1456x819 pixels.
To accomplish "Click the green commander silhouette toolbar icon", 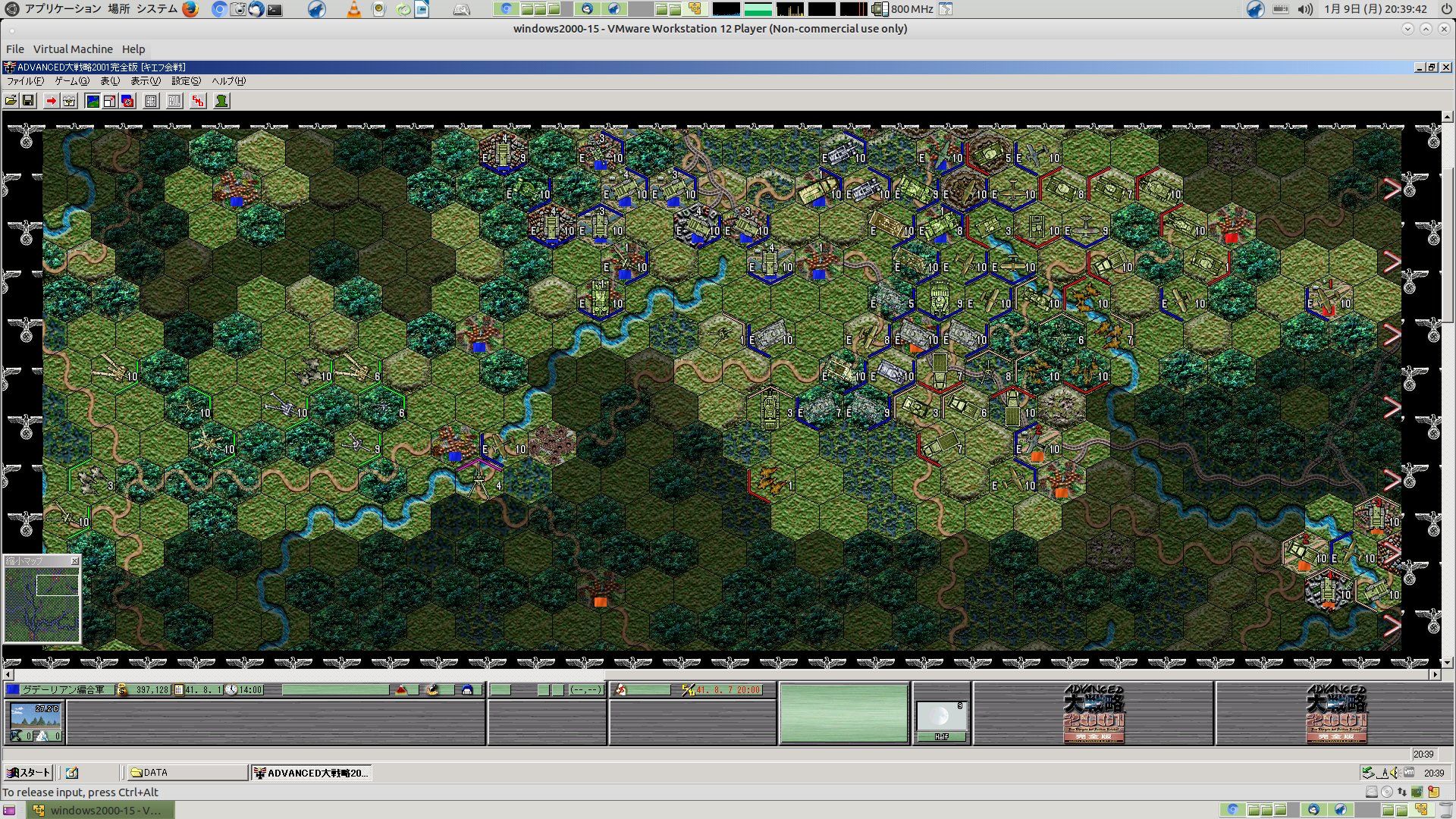I will (x=221, y=101).
